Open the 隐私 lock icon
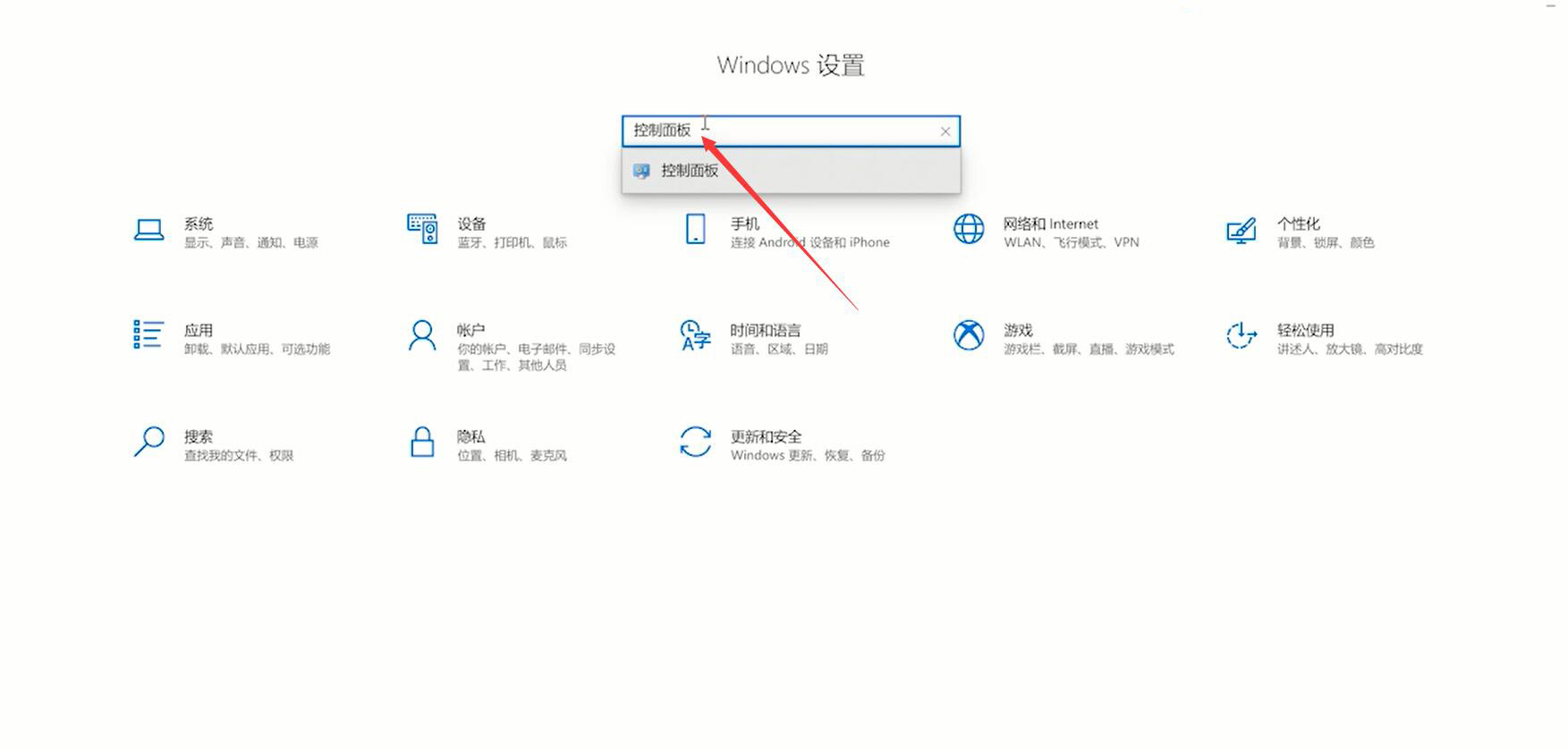This screenshot has width=1568, height=750. tap(422, 442)
